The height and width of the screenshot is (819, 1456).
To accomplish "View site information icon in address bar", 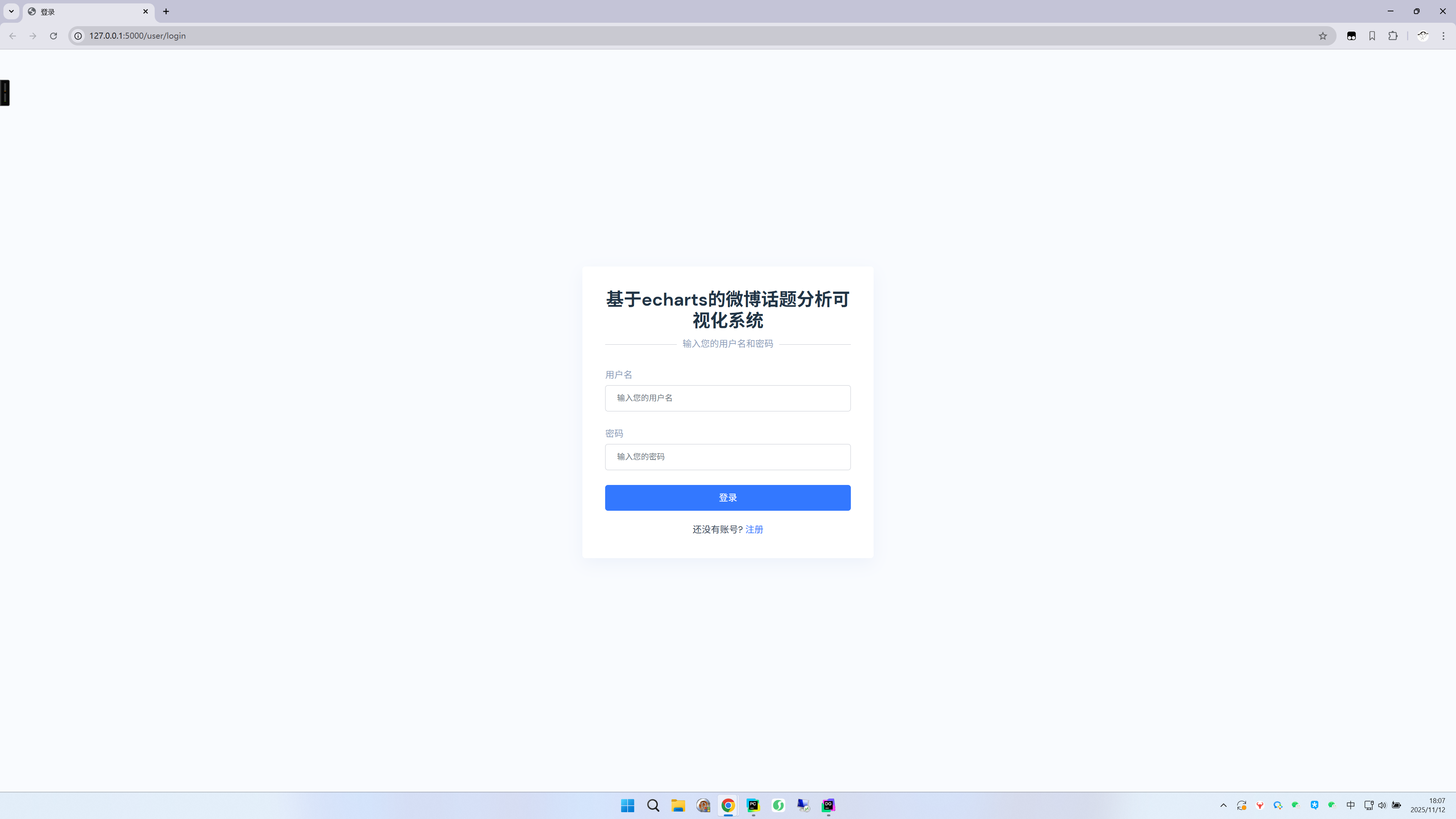I will click(78, 36).
